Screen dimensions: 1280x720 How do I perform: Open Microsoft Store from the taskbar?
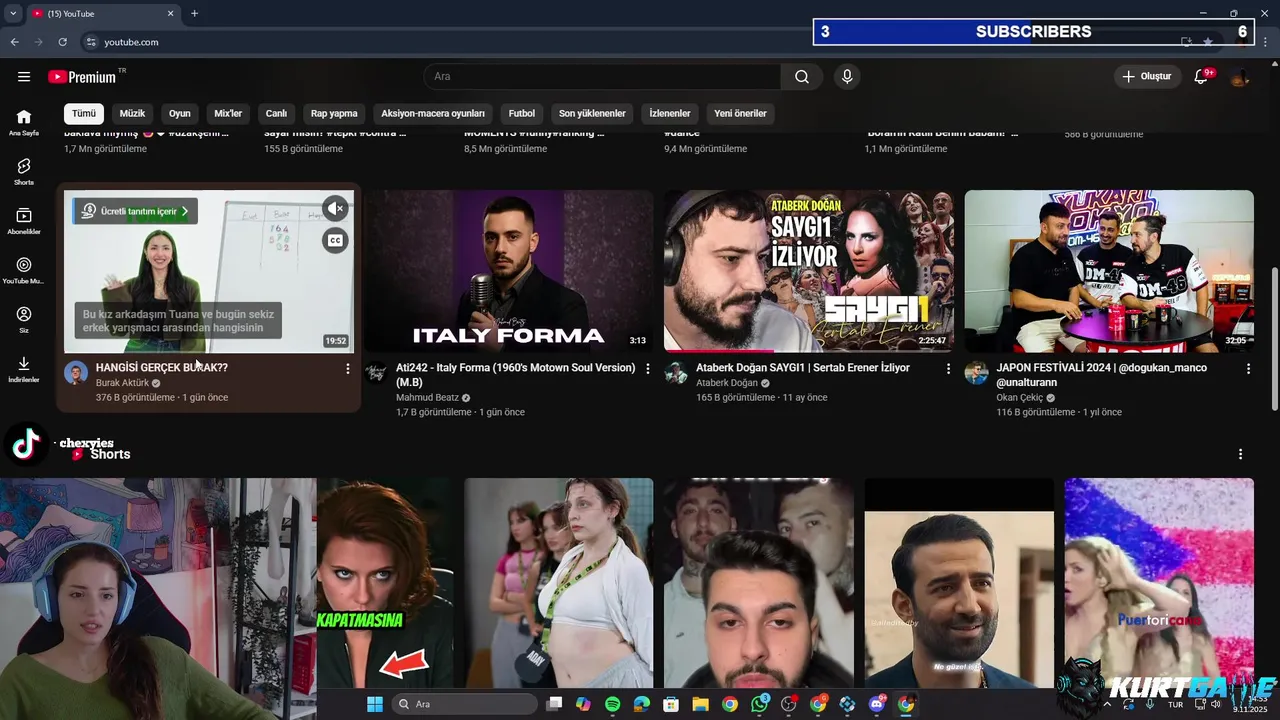coord(670,704)
